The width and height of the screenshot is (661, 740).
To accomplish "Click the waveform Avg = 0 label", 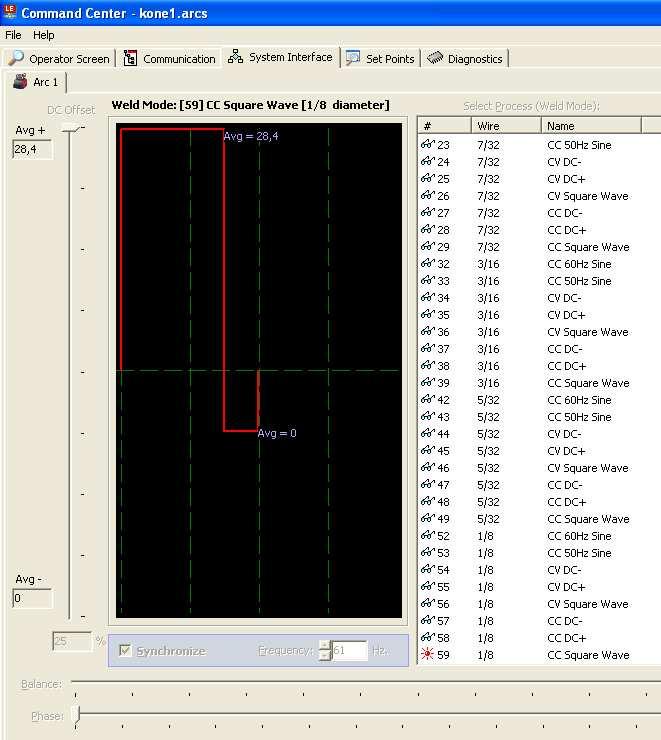I will pyautogui.click(x=277, y=433).
